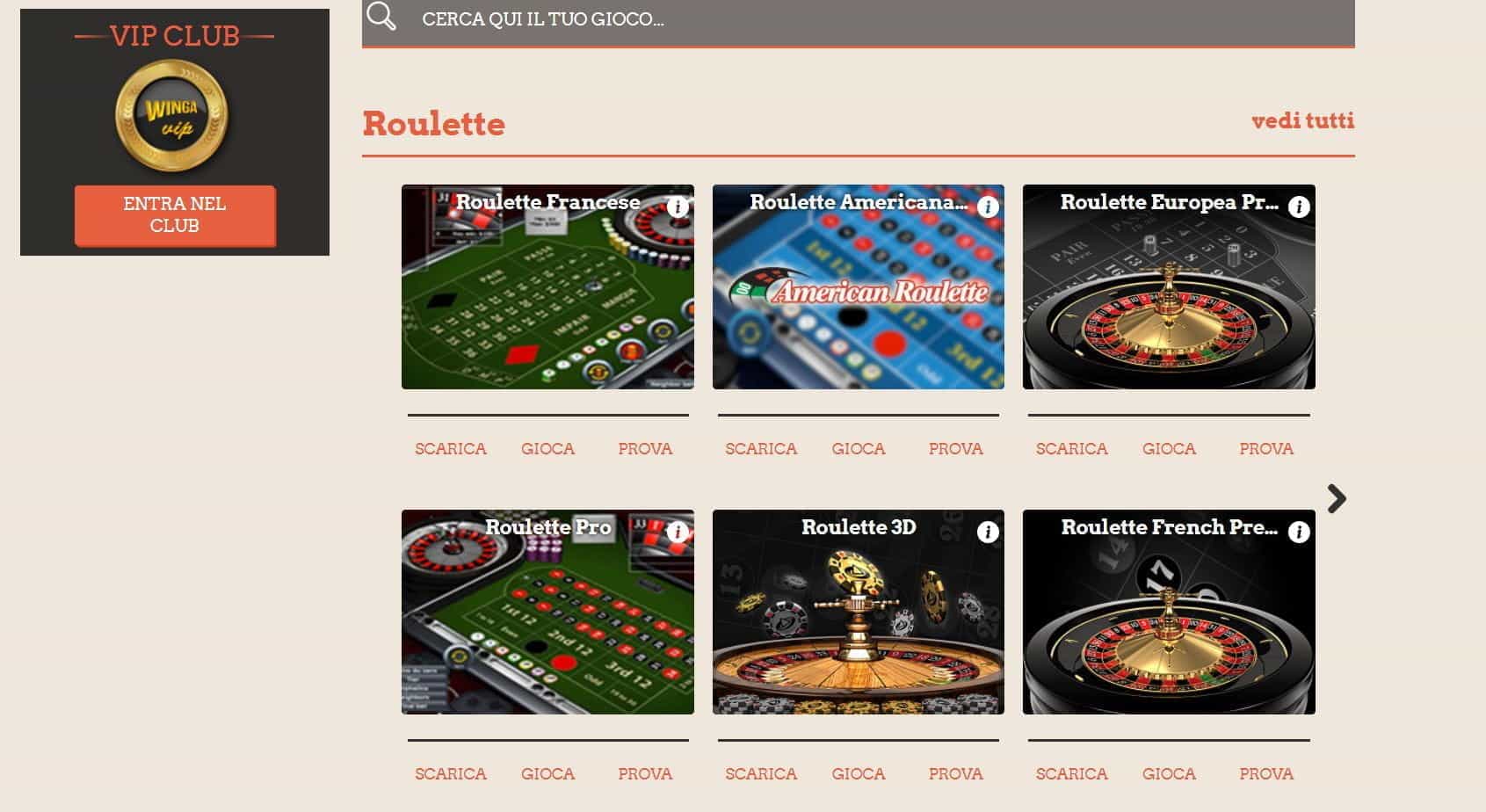Image resolution: width=1486 pixels, height=812 pixels.
Task: Select GIOCA under Roulette Americana
Action: click(x=859, y=448)
